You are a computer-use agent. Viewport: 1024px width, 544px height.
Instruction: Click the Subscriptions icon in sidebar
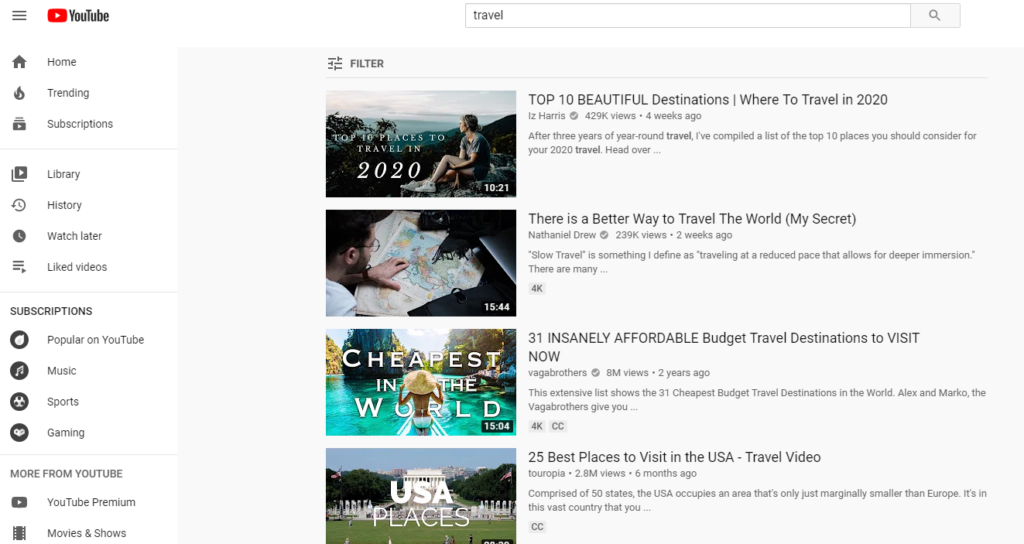[x=20, y=123]
